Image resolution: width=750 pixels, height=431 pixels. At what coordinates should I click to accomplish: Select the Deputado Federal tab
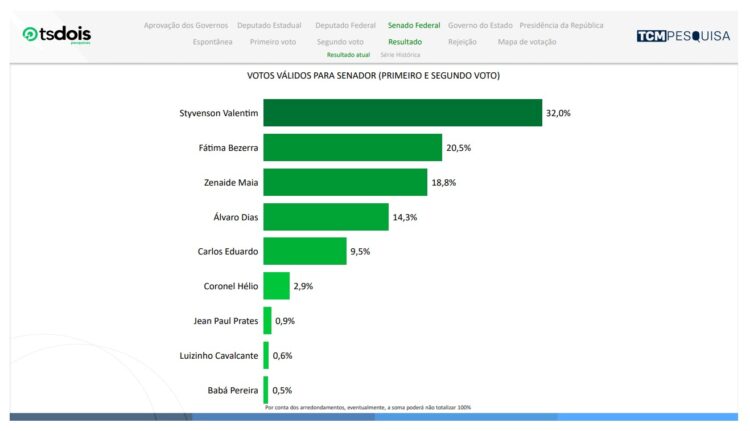(x=345, y=25)
